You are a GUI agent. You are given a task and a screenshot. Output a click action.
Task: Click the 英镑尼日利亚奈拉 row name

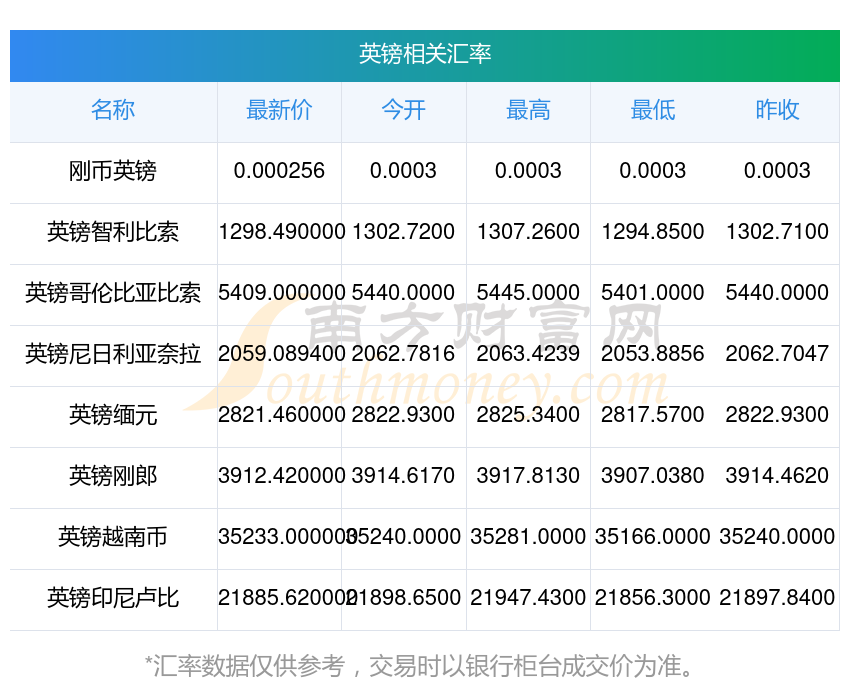click(x=113, y=354)
